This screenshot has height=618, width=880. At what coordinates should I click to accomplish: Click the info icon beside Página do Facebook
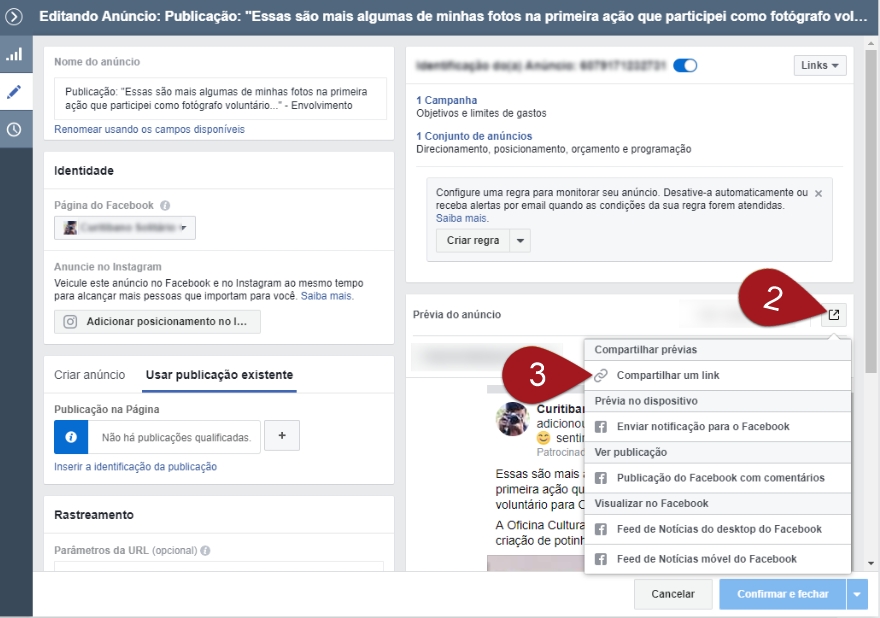tap(165, 205)
